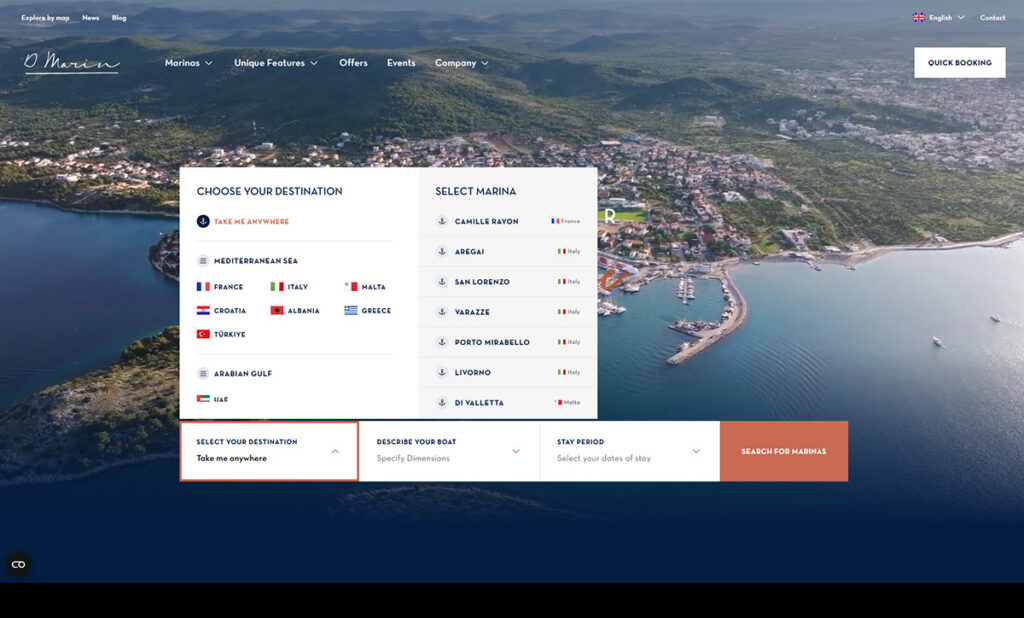The height and width of the screenshot is (618, 1024).
Task: Select the Camille Rayon marina
Action: pos(486,222)
